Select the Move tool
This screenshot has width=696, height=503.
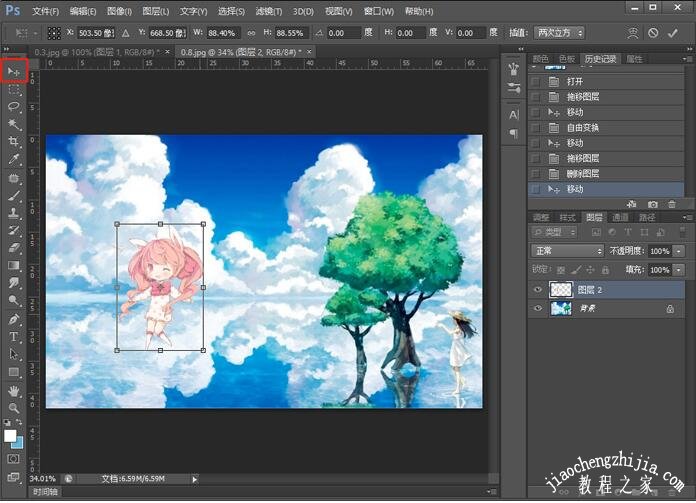14,71
